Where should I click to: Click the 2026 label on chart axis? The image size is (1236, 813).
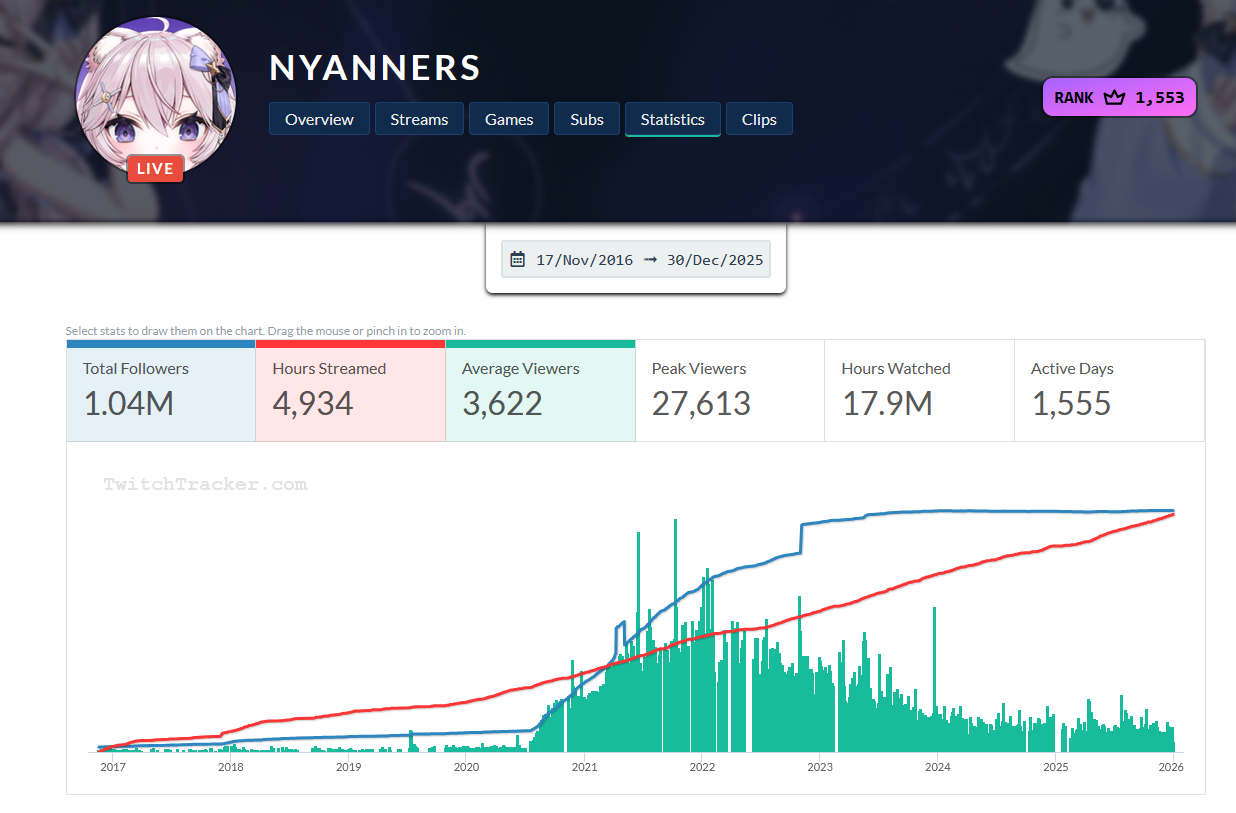1171,767
